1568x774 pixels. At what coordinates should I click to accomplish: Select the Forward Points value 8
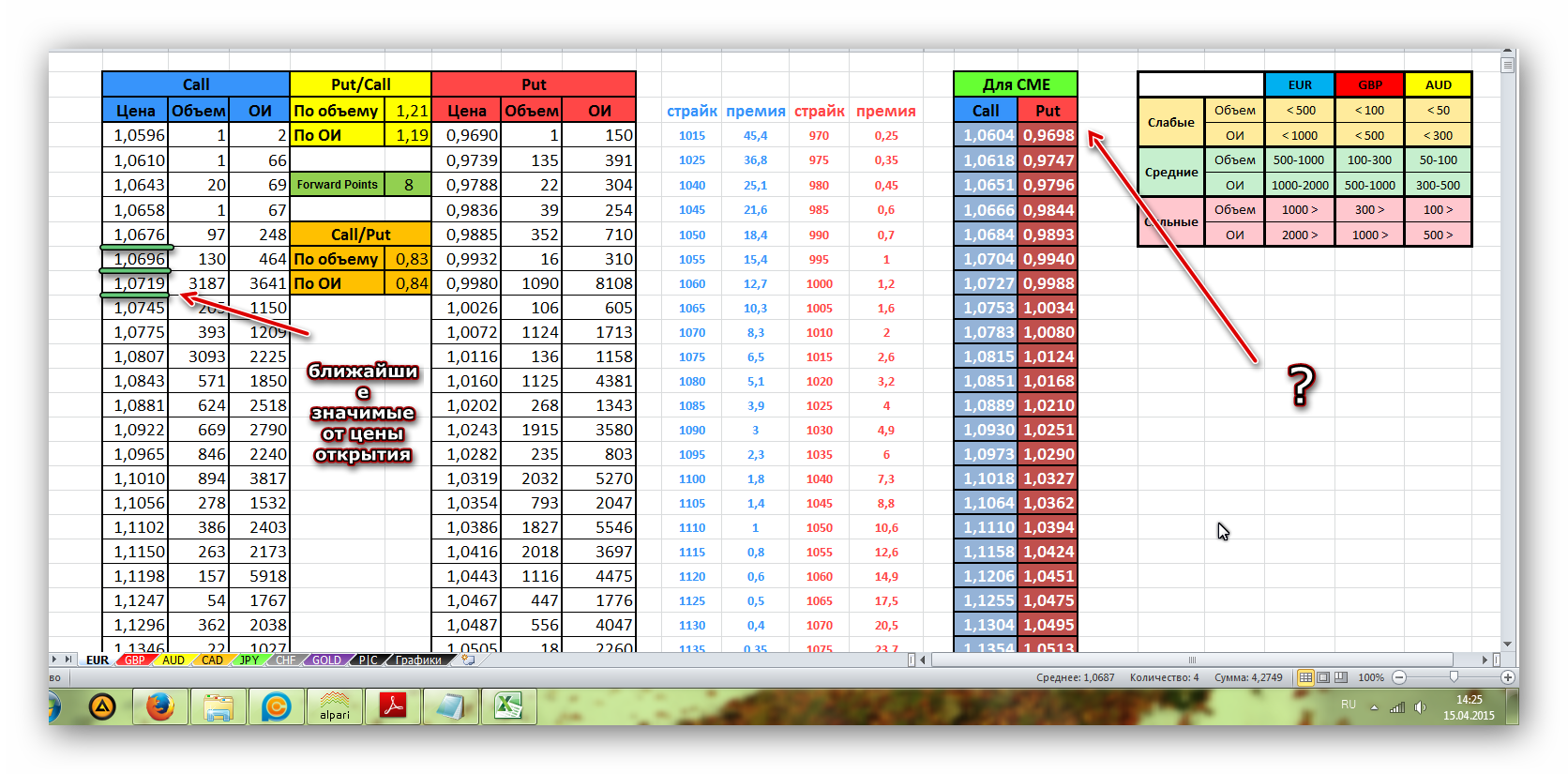[x=408, y=185]
